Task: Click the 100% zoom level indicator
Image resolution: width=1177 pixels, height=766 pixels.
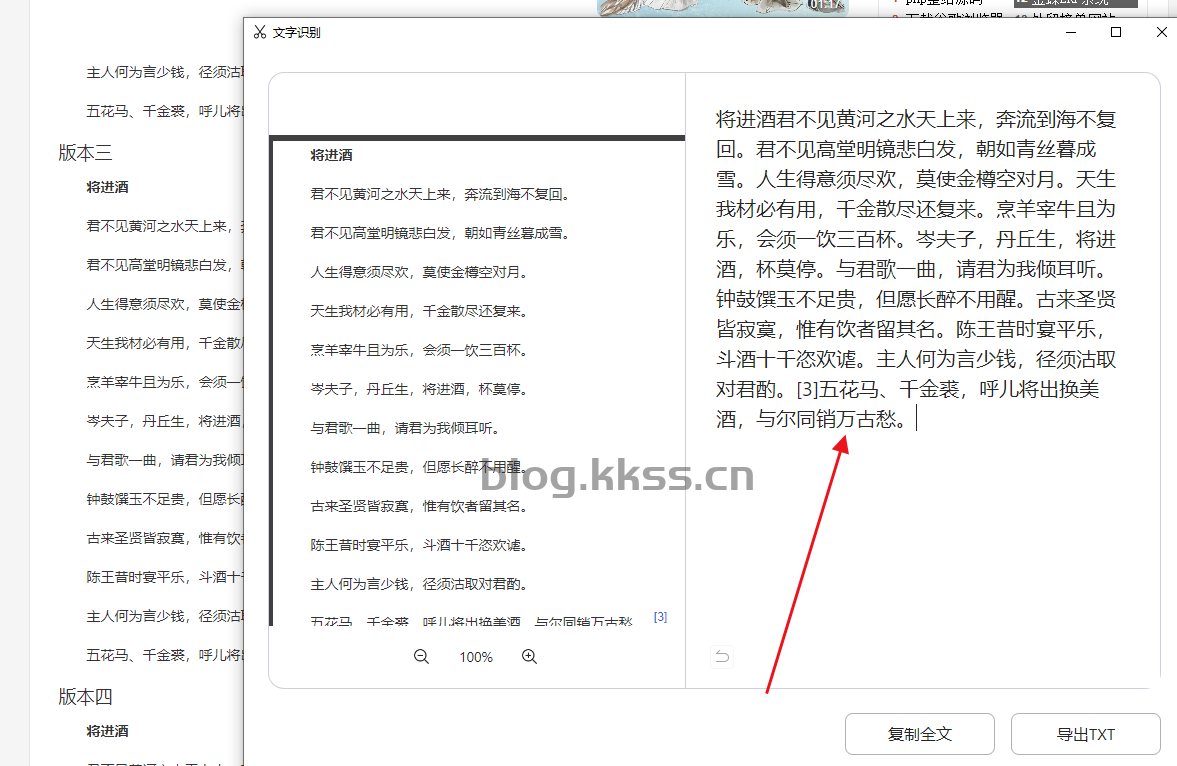Action: 476,657
